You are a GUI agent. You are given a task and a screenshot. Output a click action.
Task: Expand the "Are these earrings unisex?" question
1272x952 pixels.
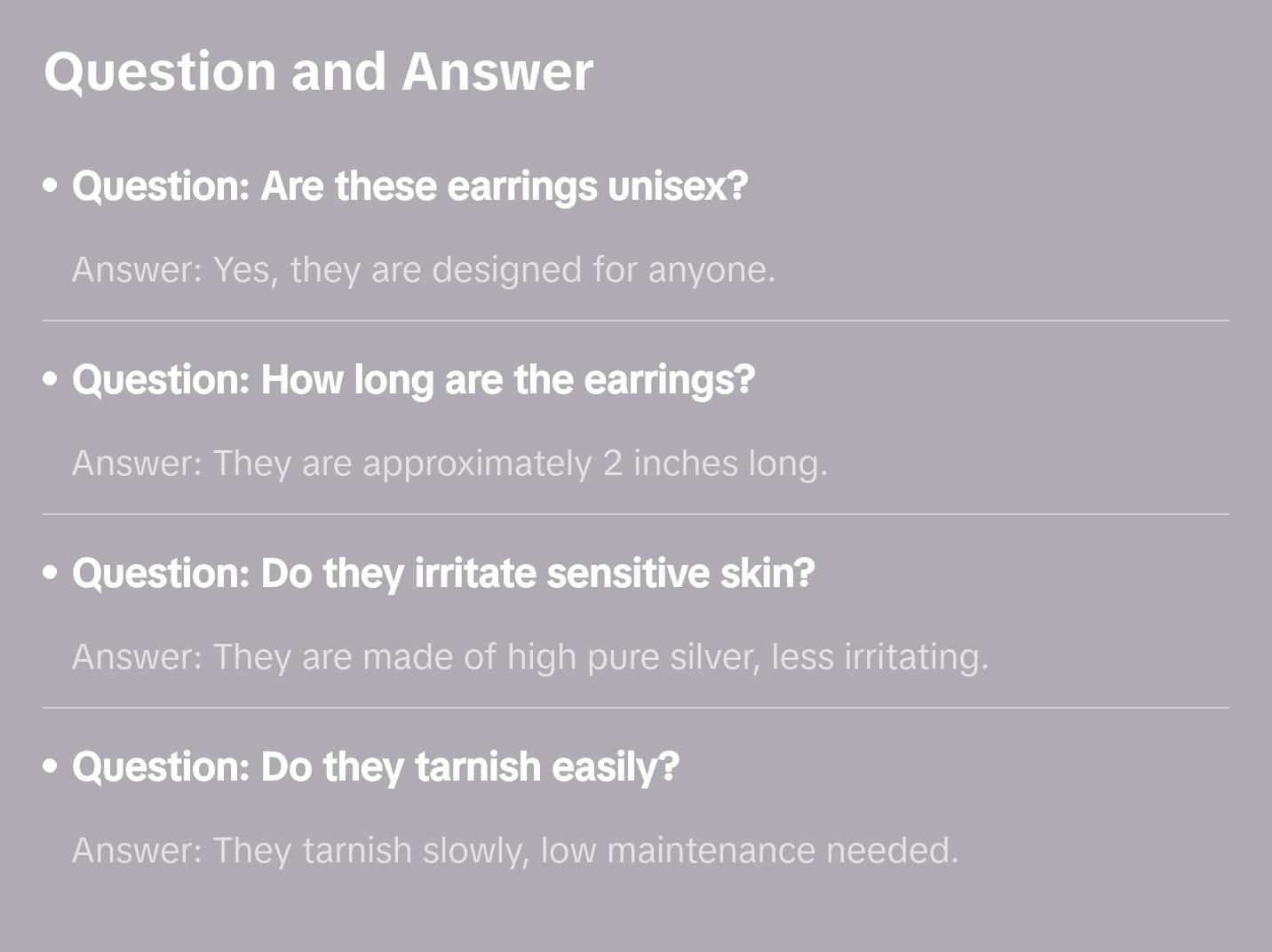[409, 186]
